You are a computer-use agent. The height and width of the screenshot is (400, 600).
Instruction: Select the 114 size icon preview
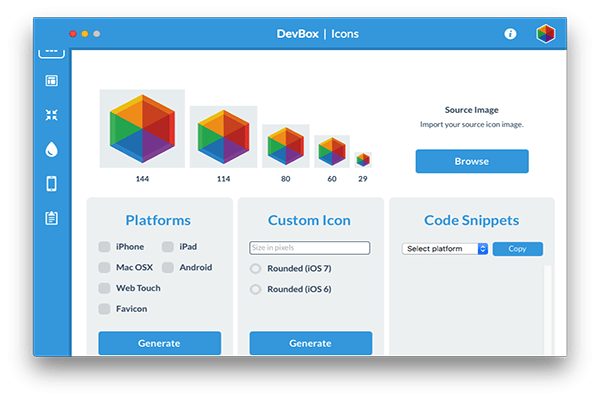tap(223, 137)
